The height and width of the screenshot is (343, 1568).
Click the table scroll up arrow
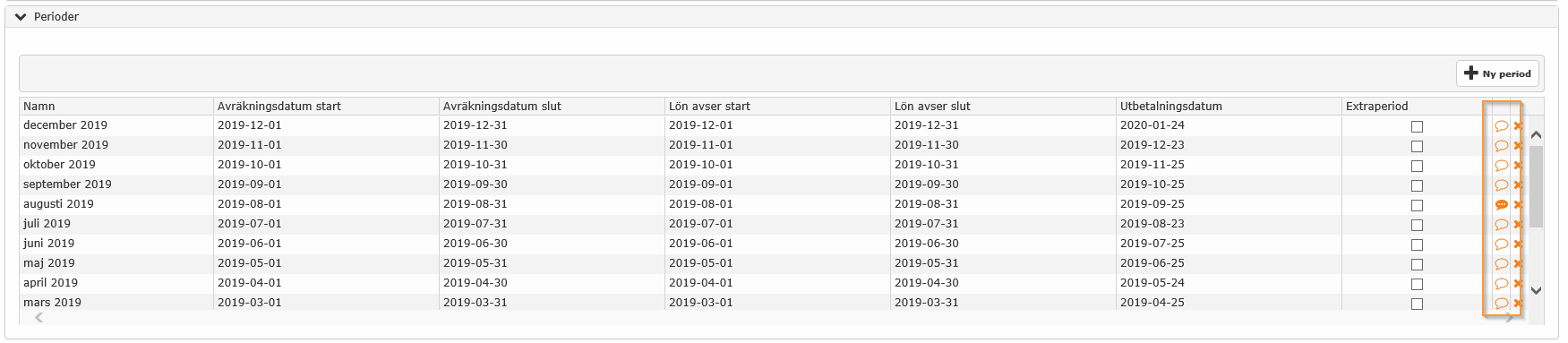point(1537,134)
